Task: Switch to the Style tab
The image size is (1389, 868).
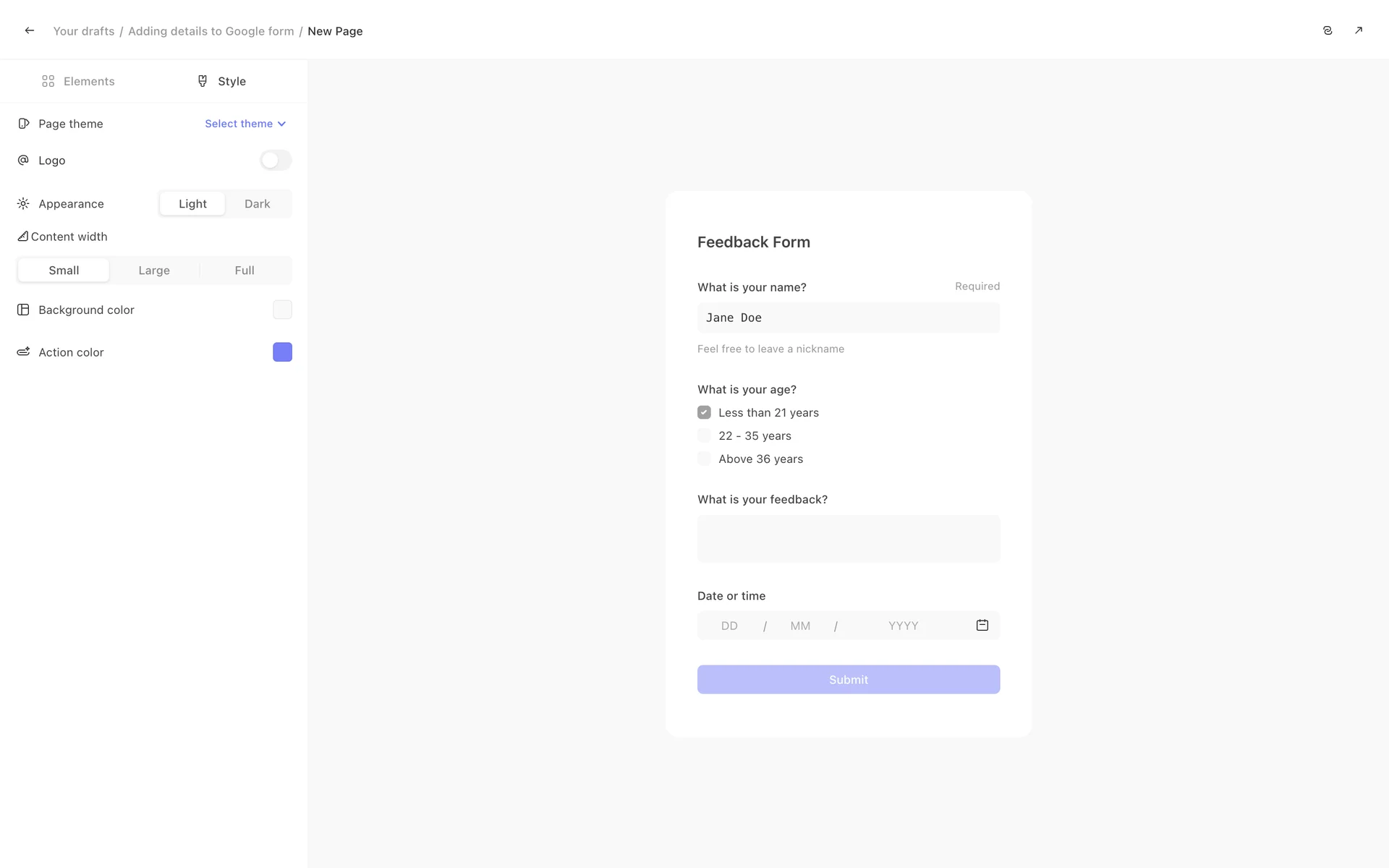Action: 221,81
